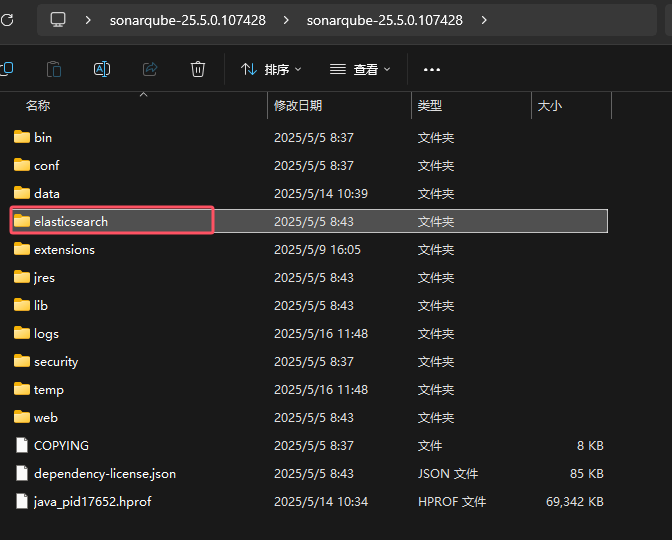672x540 pixels.
Task: Click the refresh icon in address bar
Action: pyautogui.click(x=7, y=20)
